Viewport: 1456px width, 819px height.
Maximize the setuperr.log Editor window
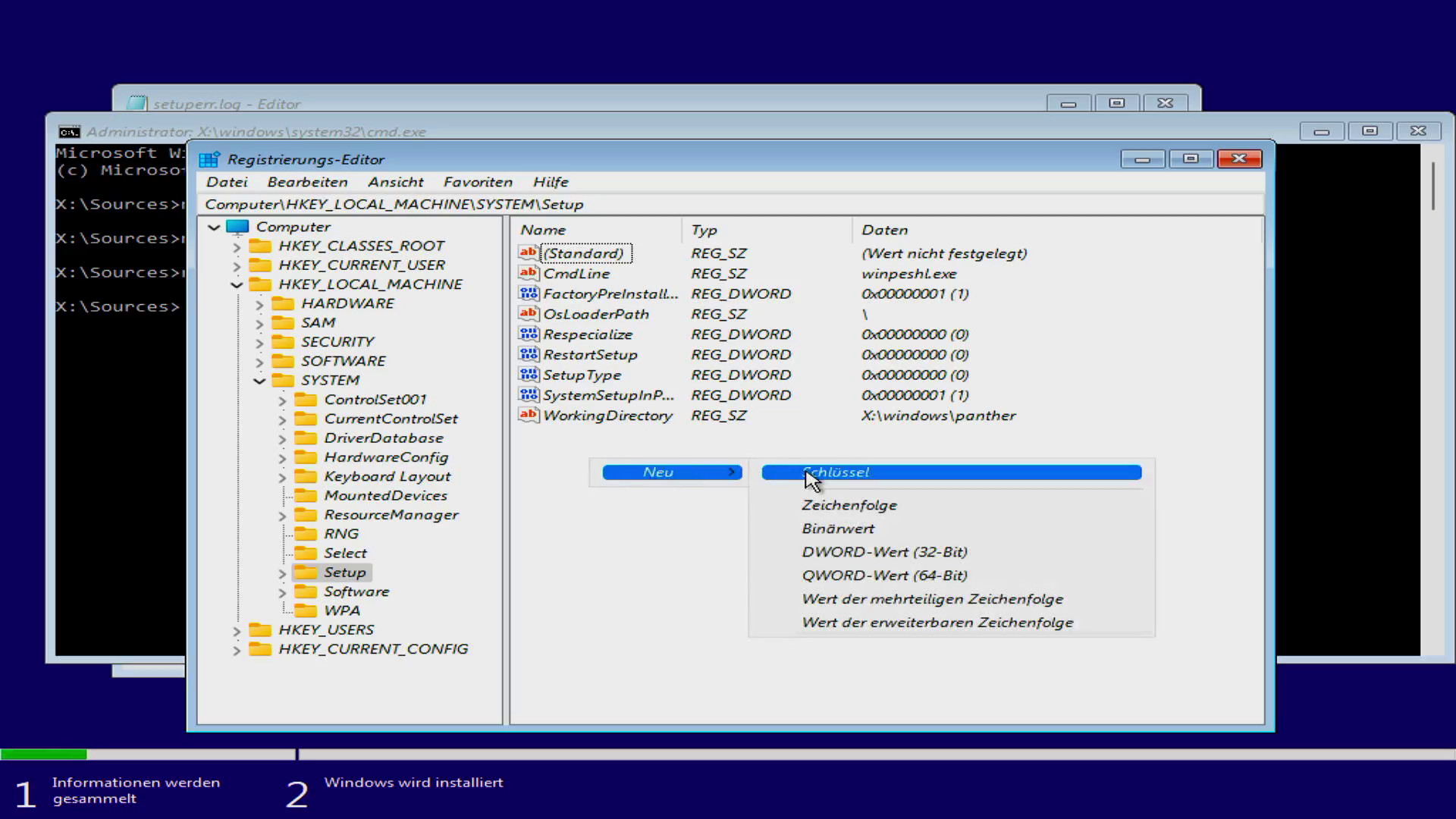(1117, 103)
